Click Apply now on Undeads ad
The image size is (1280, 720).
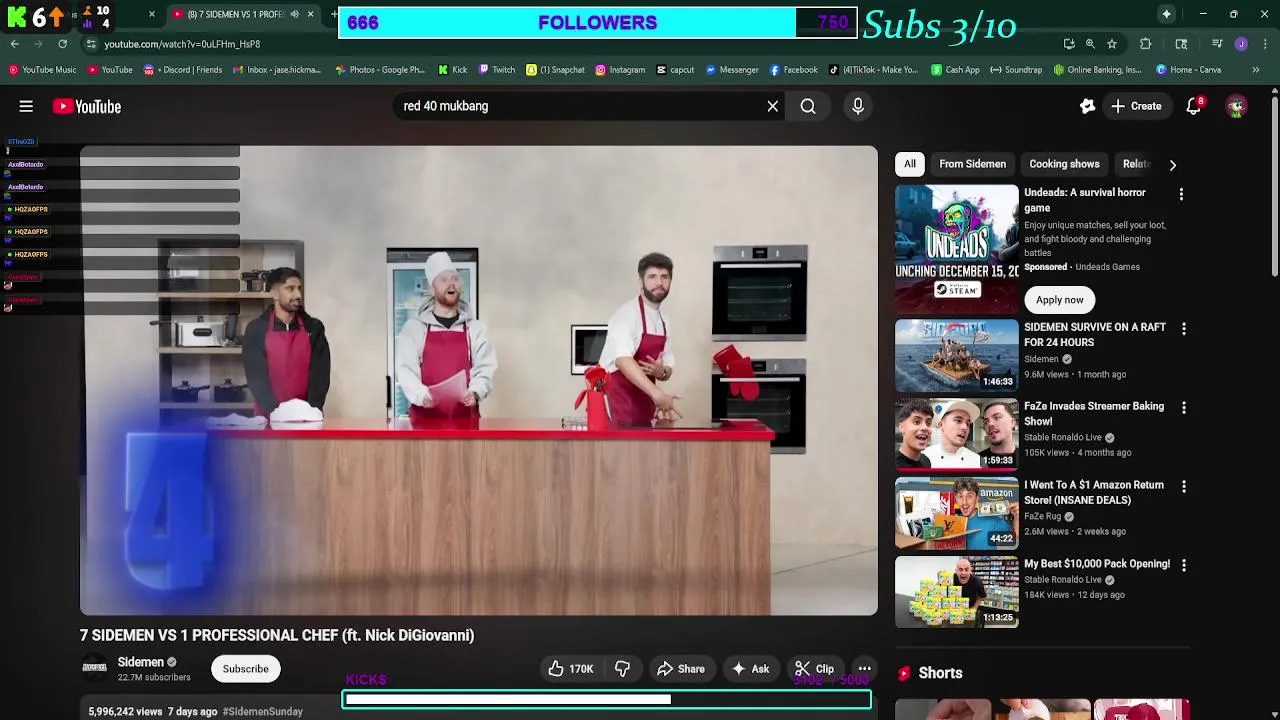pyautogui.click(x=1059, y=300)
